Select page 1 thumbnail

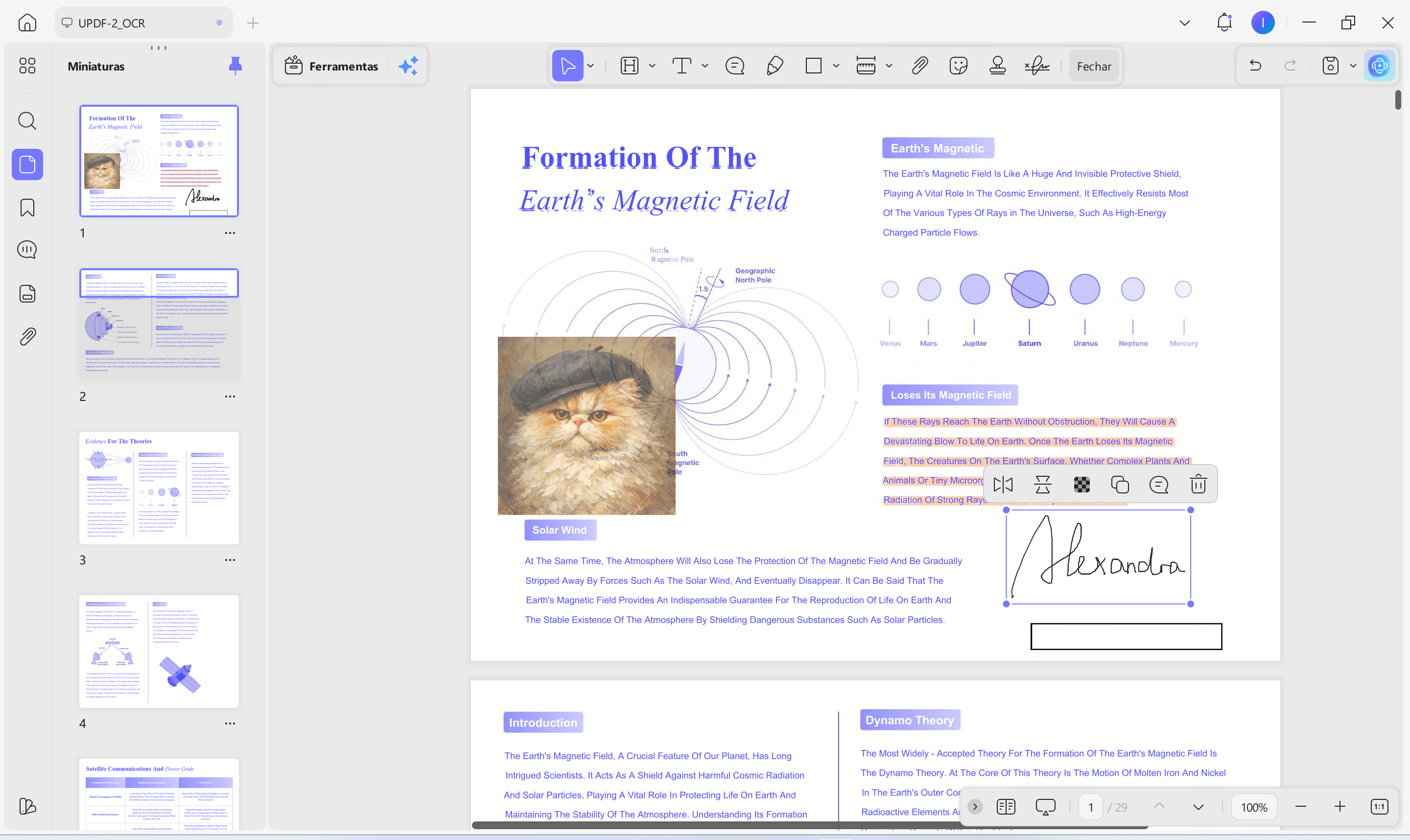(x=159, y=161)
